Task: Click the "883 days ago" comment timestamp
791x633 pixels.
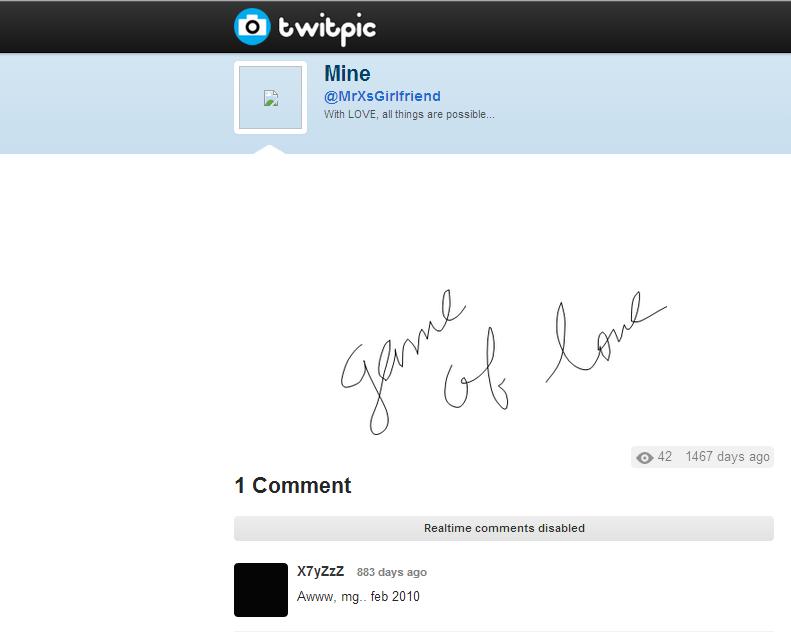Action: 391,572
